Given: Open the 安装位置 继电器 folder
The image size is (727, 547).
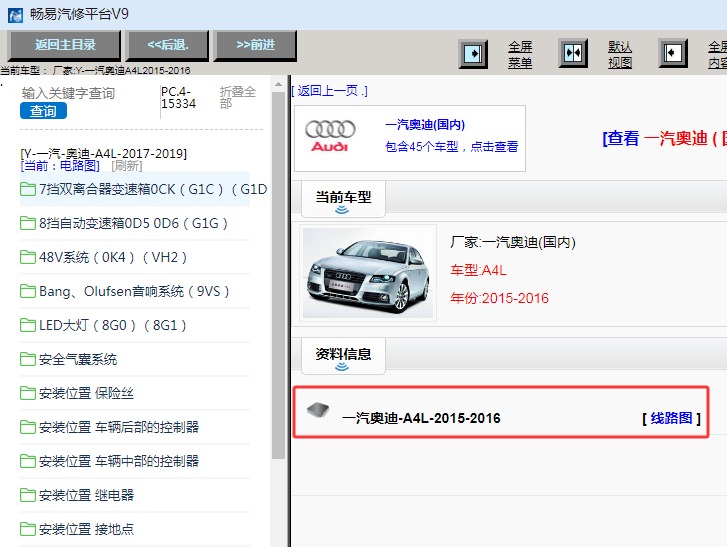Looking at the screenshot, I should 135,495.
